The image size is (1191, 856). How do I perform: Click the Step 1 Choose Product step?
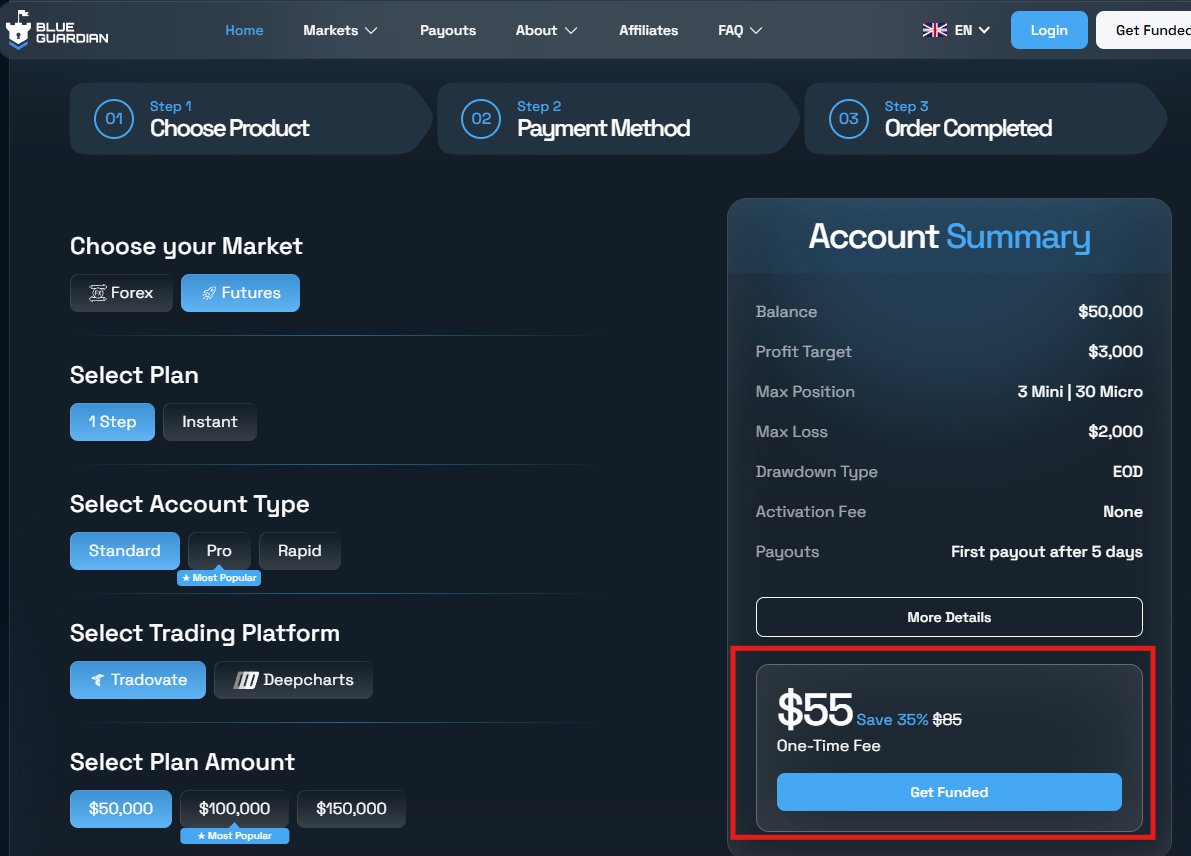coord(249,118)
